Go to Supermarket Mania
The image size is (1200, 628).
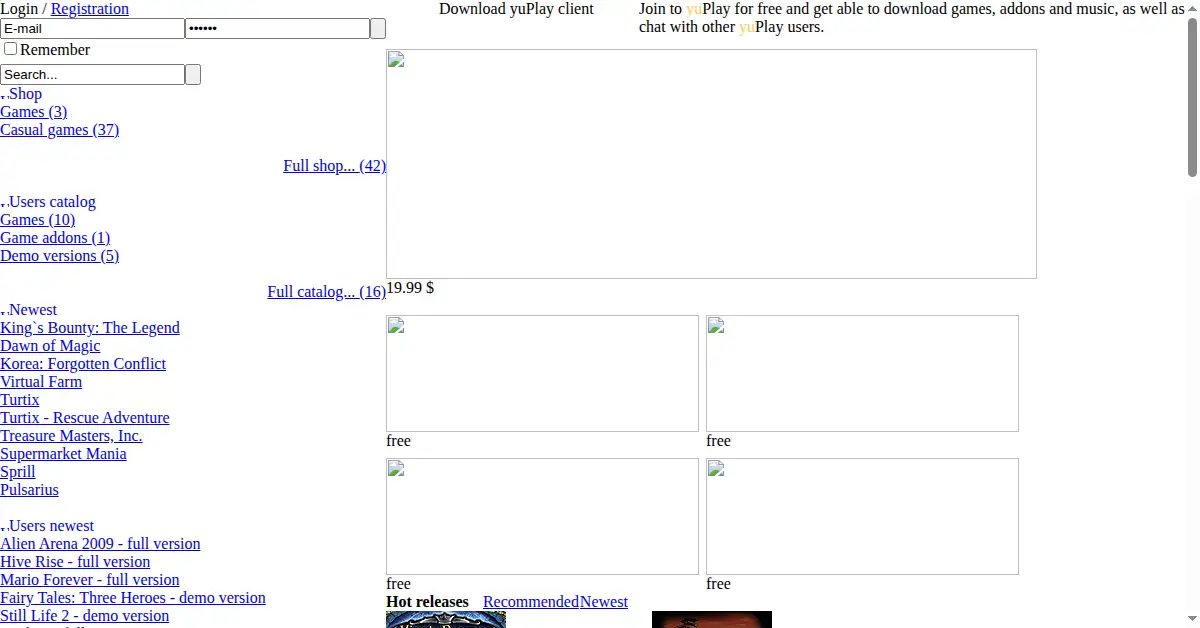(x=63, y=454)
